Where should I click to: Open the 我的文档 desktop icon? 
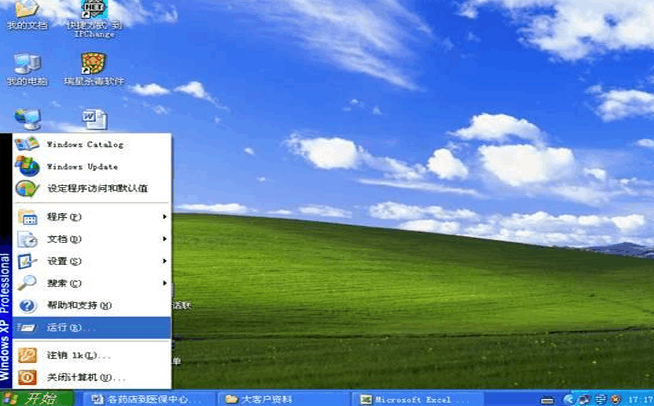click(27, 15)
